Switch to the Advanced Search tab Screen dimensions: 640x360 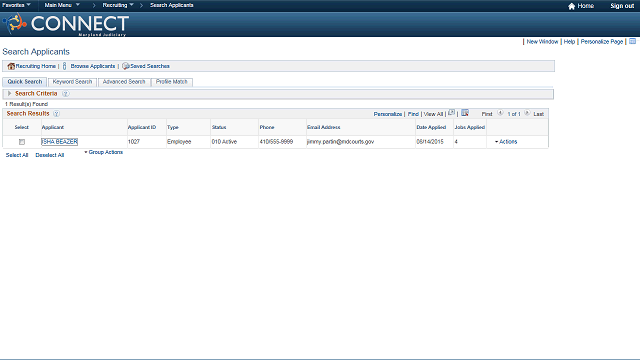click(124, 82)
